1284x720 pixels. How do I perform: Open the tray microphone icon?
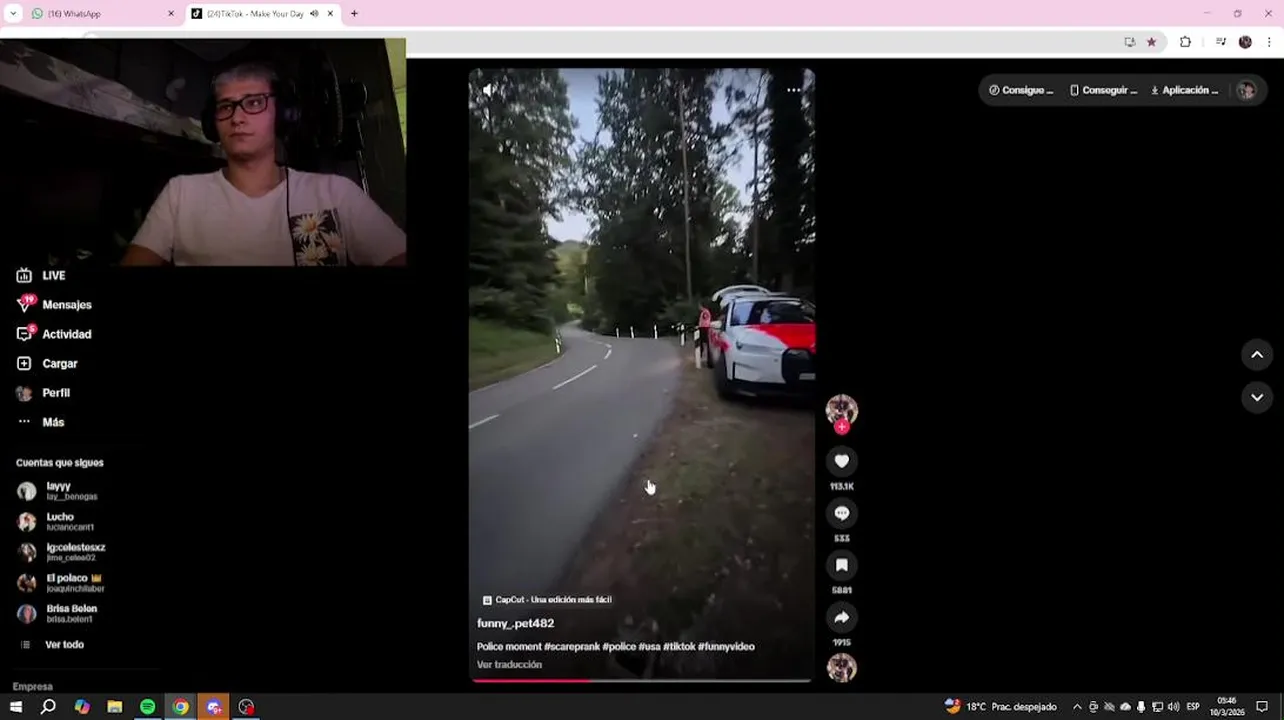tap(1141, 707)
